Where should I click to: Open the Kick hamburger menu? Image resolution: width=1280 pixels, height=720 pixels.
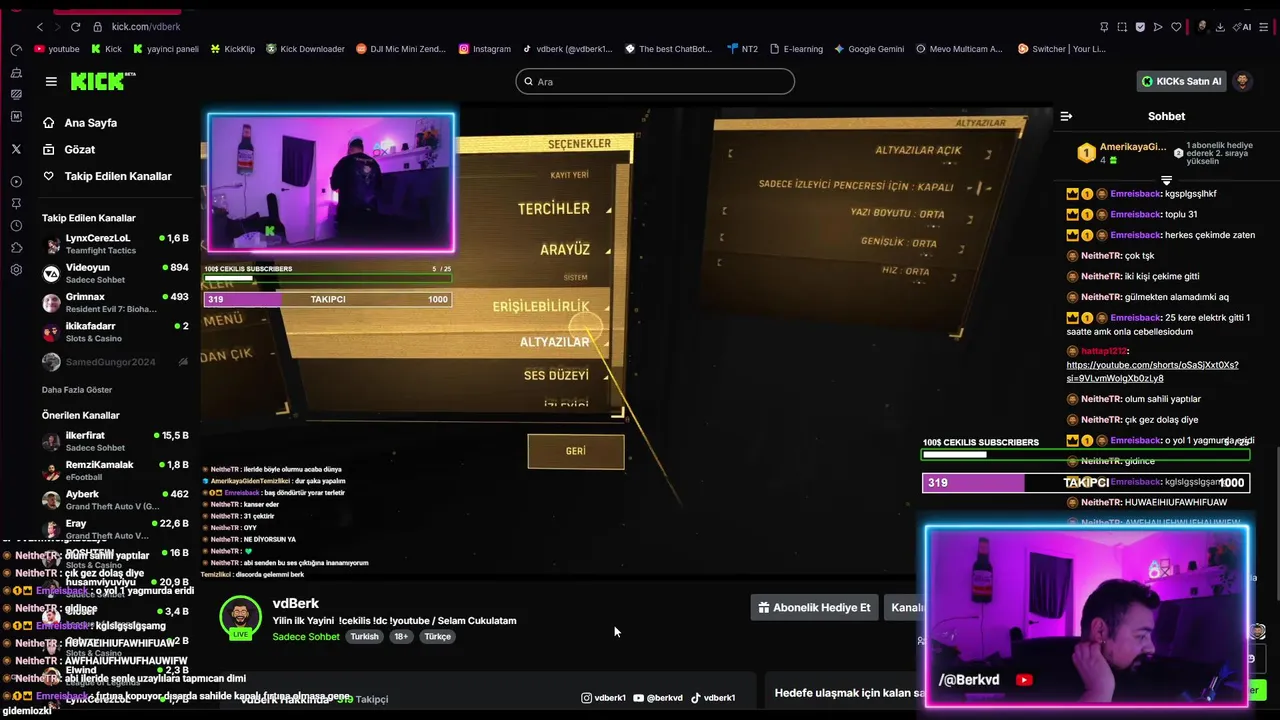click(51, 82)
